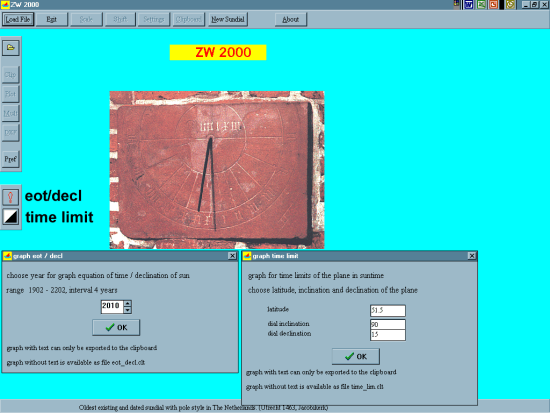Viewport: 550px width, 413px height.
Task: Click the graph time limit dialog title icon
Action: 247,256
